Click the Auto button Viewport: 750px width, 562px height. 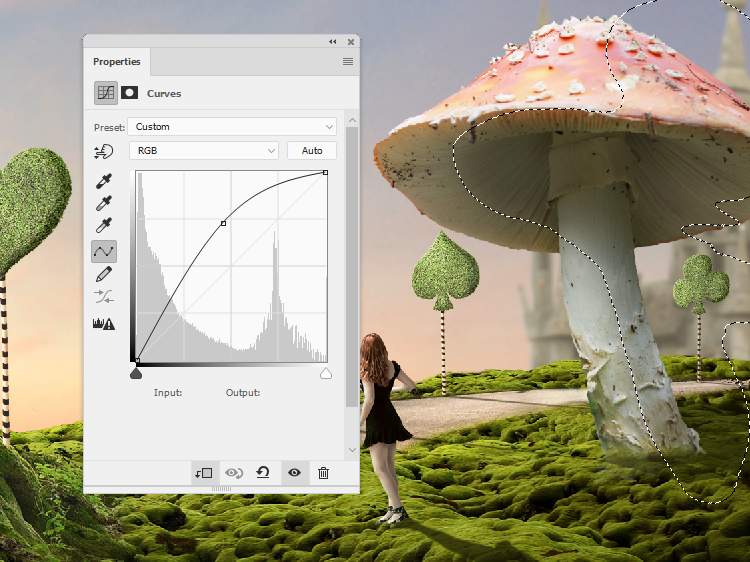pos(312,151)
